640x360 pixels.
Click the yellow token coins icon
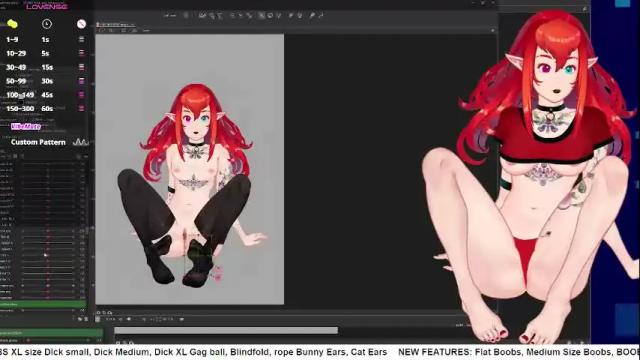click(x=12, y=24)
